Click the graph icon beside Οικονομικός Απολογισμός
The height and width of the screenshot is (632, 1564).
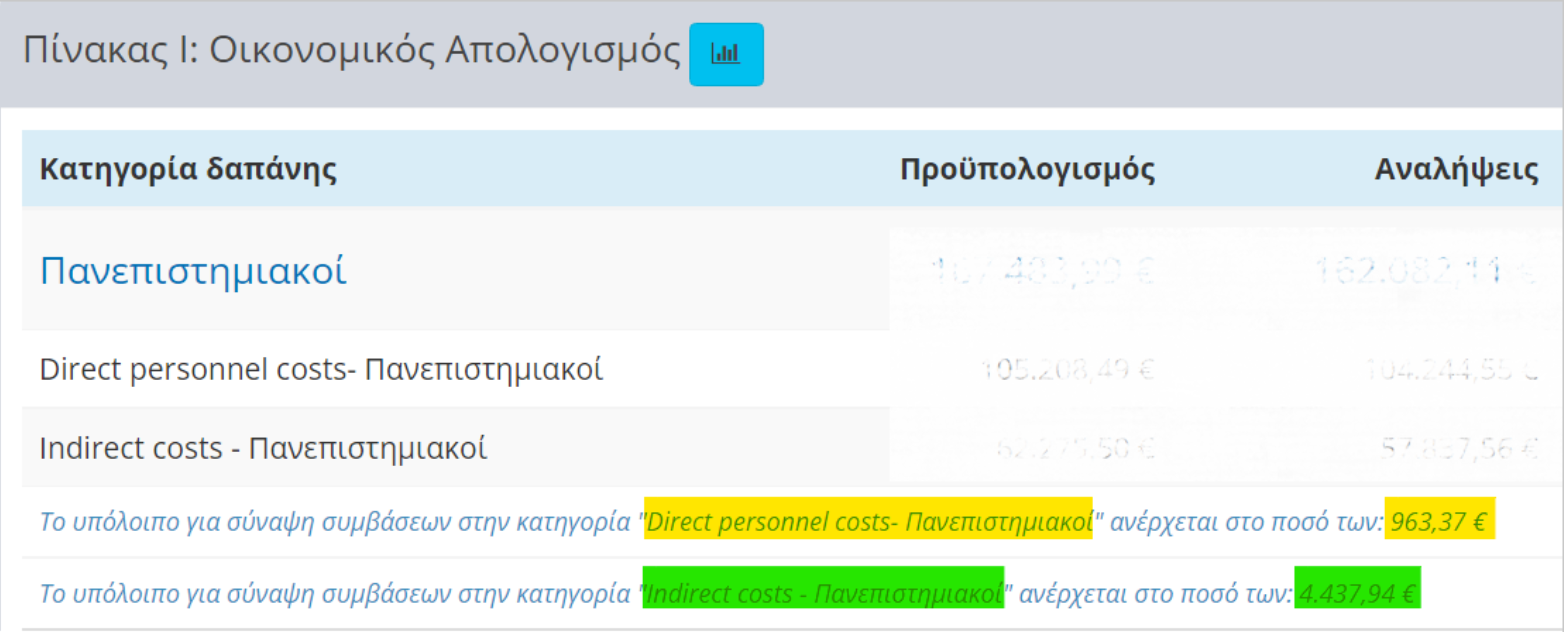point(727,55)
